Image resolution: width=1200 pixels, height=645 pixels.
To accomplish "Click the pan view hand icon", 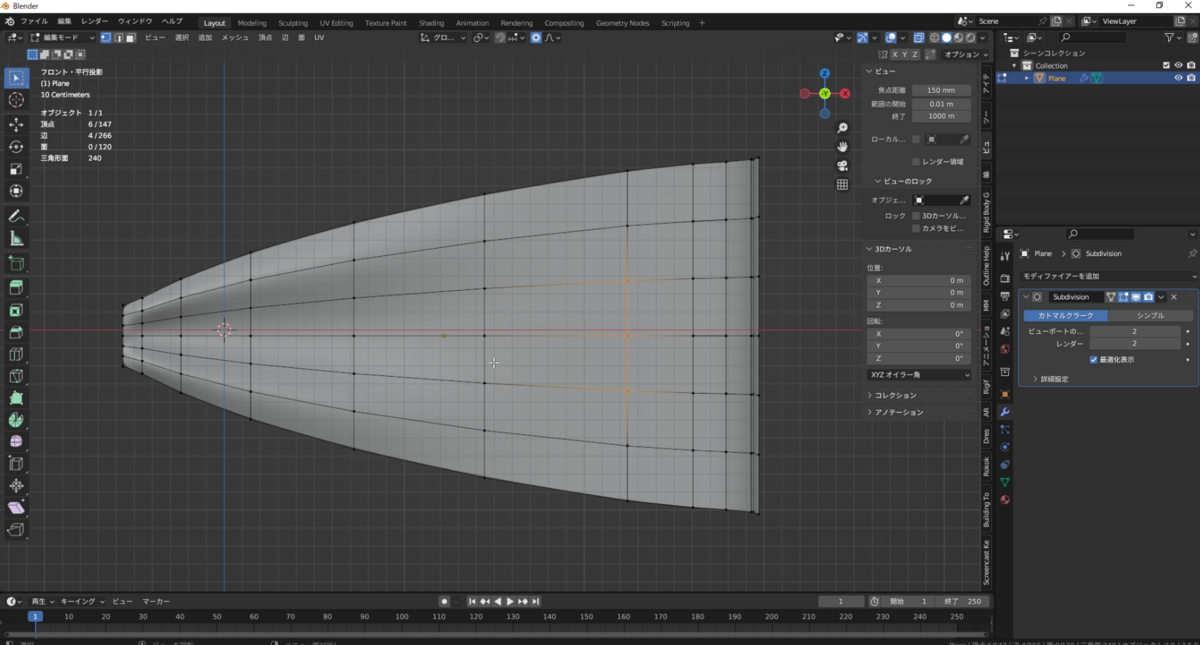I will [843, 147].
